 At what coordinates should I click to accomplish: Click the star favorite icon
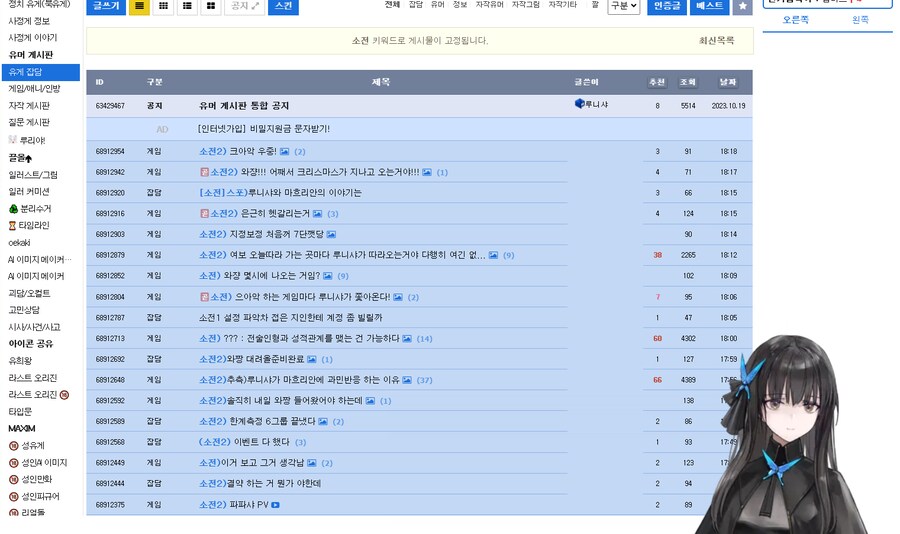(x=742, y=6)
